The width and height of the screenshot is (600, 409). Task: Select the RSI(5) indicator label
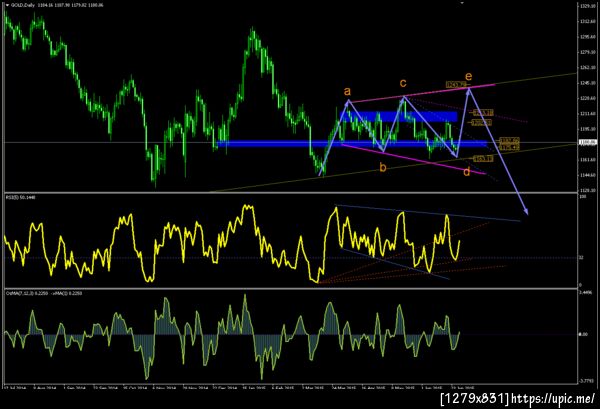(x=14, y=197)
